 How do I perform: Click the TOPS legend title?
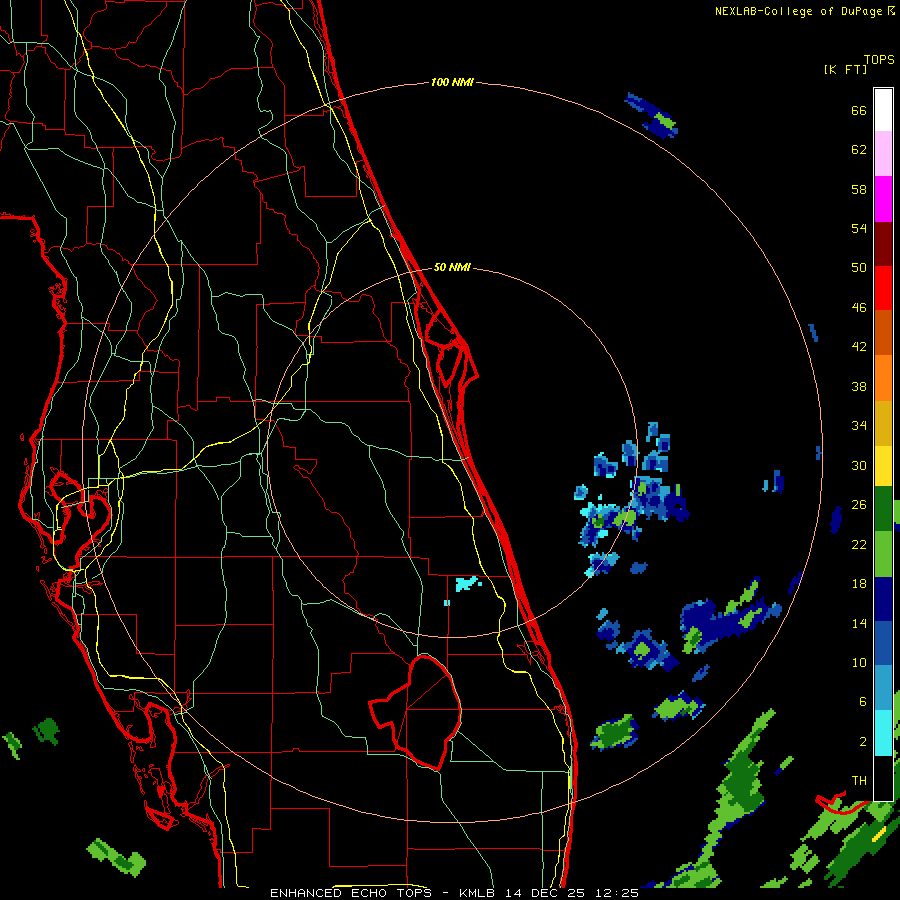879,59
